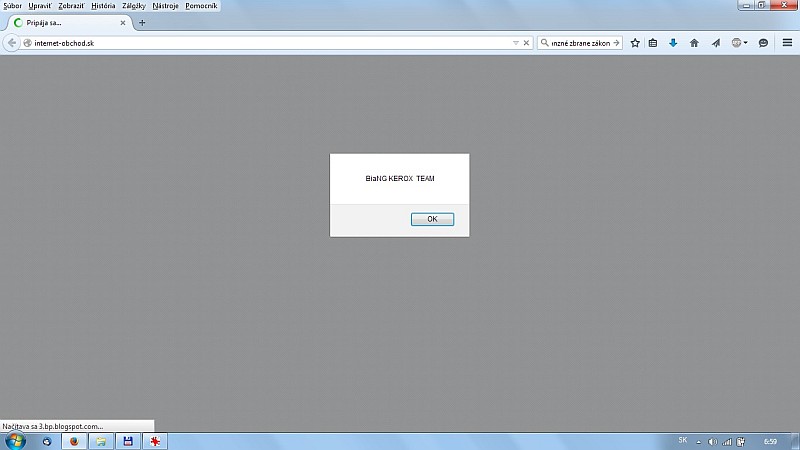Screen dimensions: 800x450
Task: Click the paper plane share icon
Action: 715,43
